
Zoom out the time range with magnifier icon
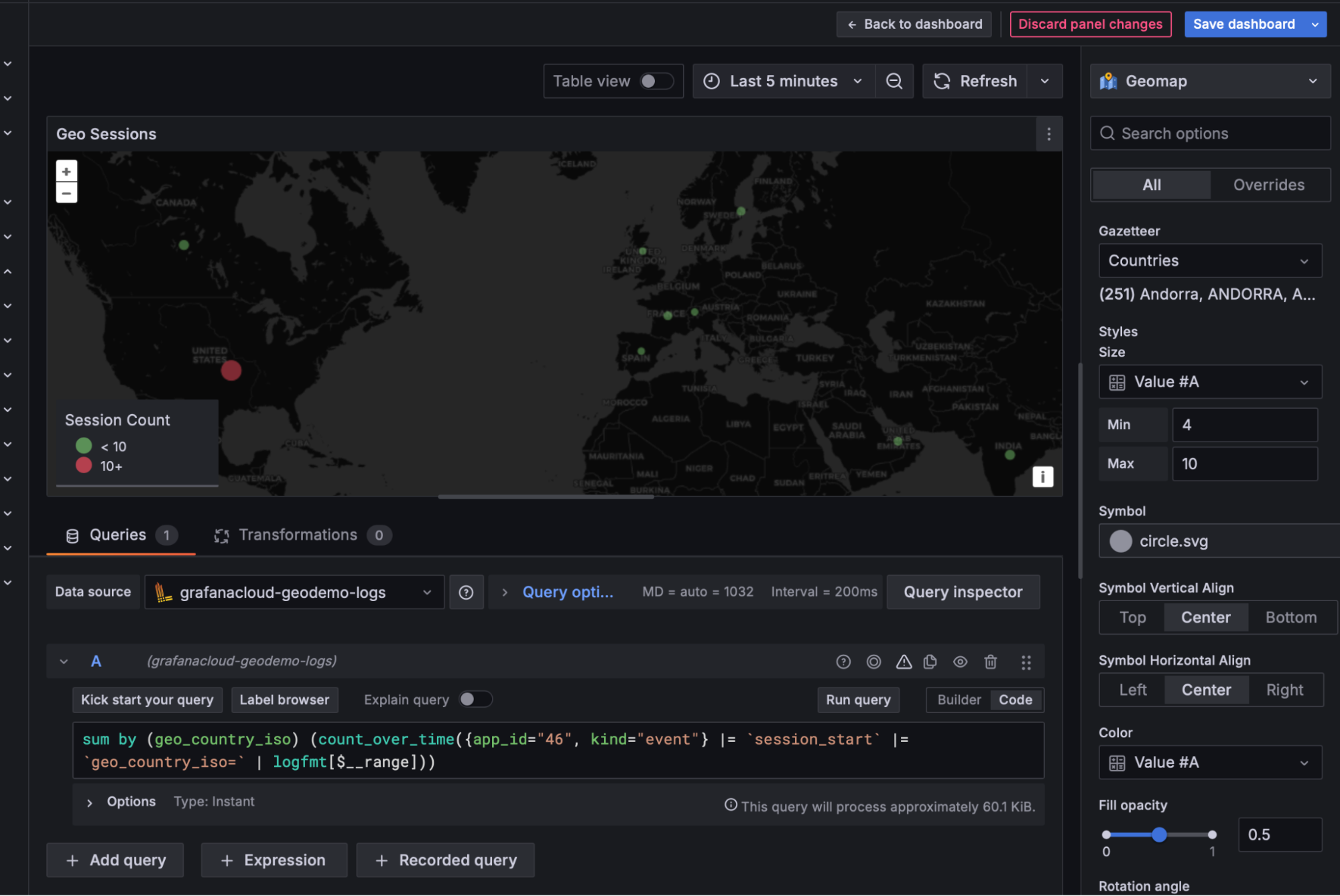[x=894, y=80]
